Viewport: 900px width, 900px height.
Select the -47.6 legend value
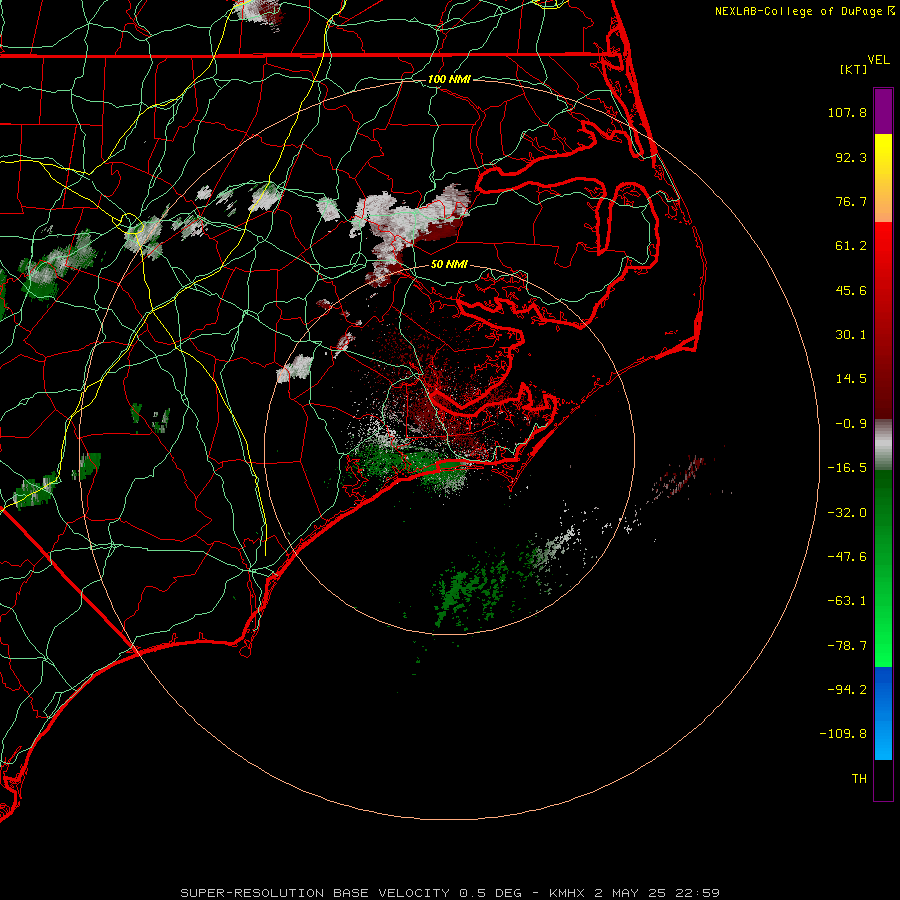pyautogui.click(x=847, y=557)
